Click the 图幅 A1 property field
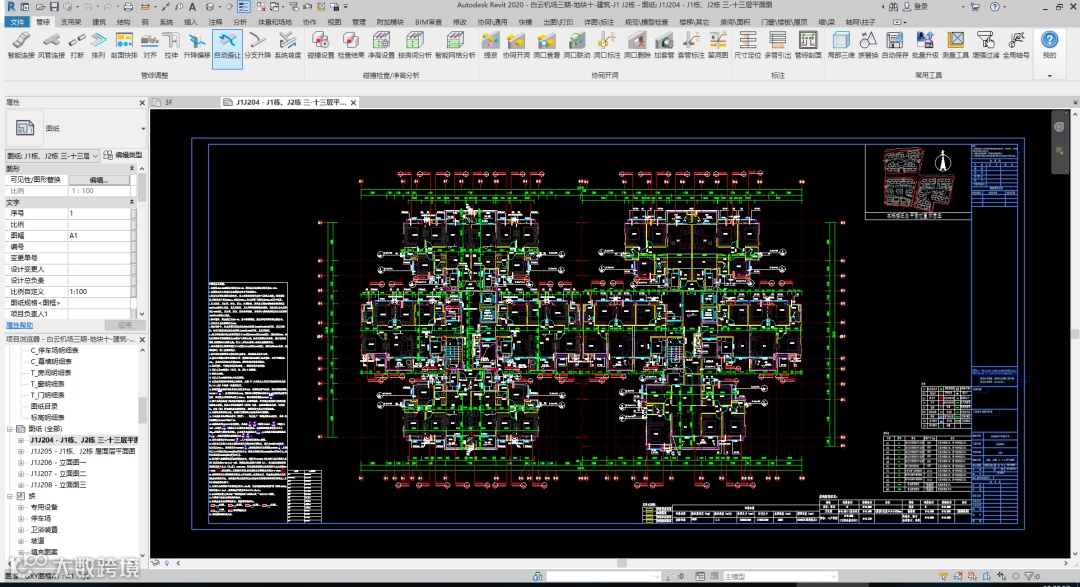The image size is (1080, 587). pyautogui.click(x=99, y=236)
